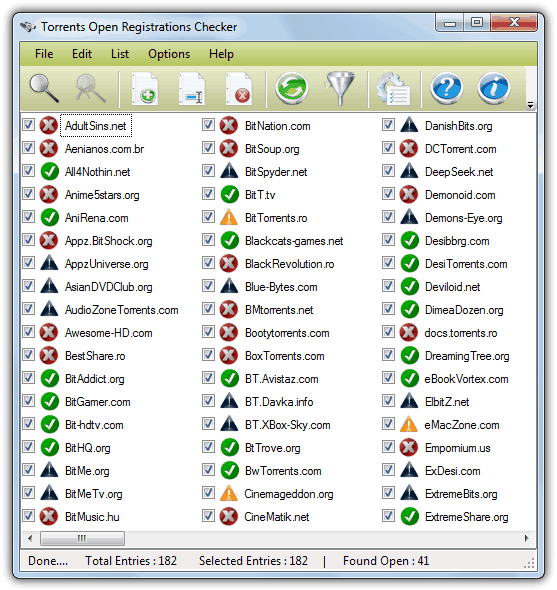Click the Total Entries : 182 status text
557x590 pixels.
click(131, 561)
